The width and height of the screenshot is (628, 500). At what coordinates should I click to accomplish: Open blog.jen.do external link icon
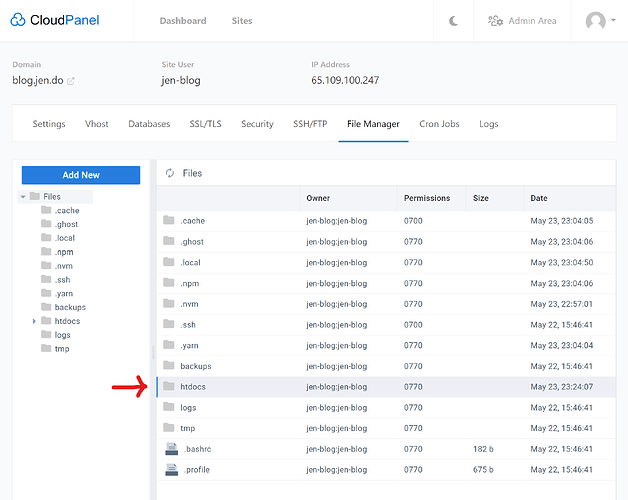(70, 81)
